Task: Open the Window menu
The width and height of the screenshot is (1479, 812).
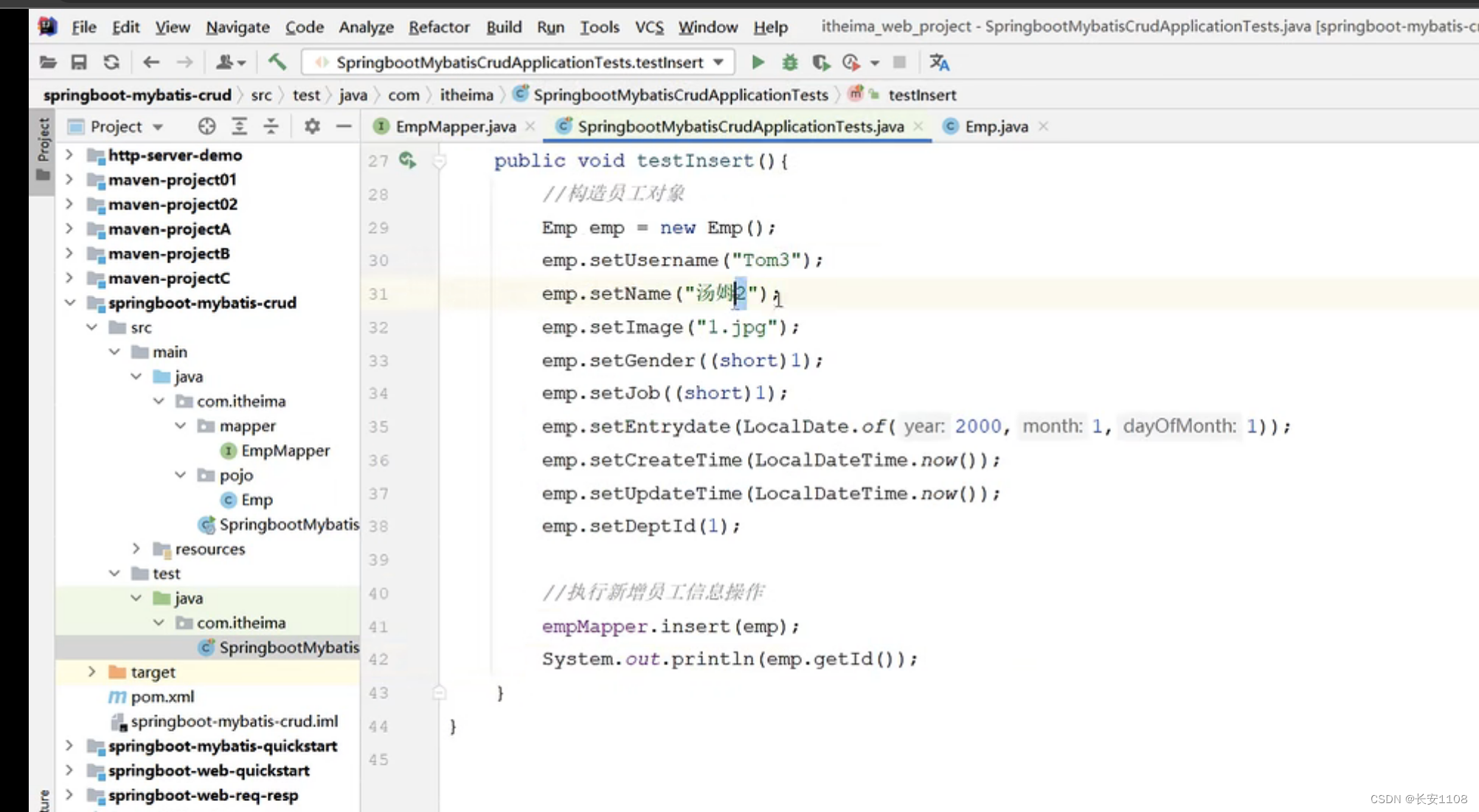Action: point(708,27)
